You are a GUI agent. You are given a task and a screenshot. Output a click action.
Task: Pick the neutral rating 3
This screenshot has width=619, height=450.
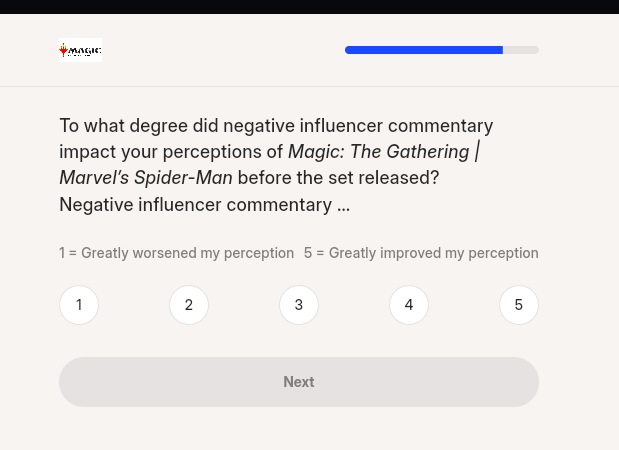point(299,305)
